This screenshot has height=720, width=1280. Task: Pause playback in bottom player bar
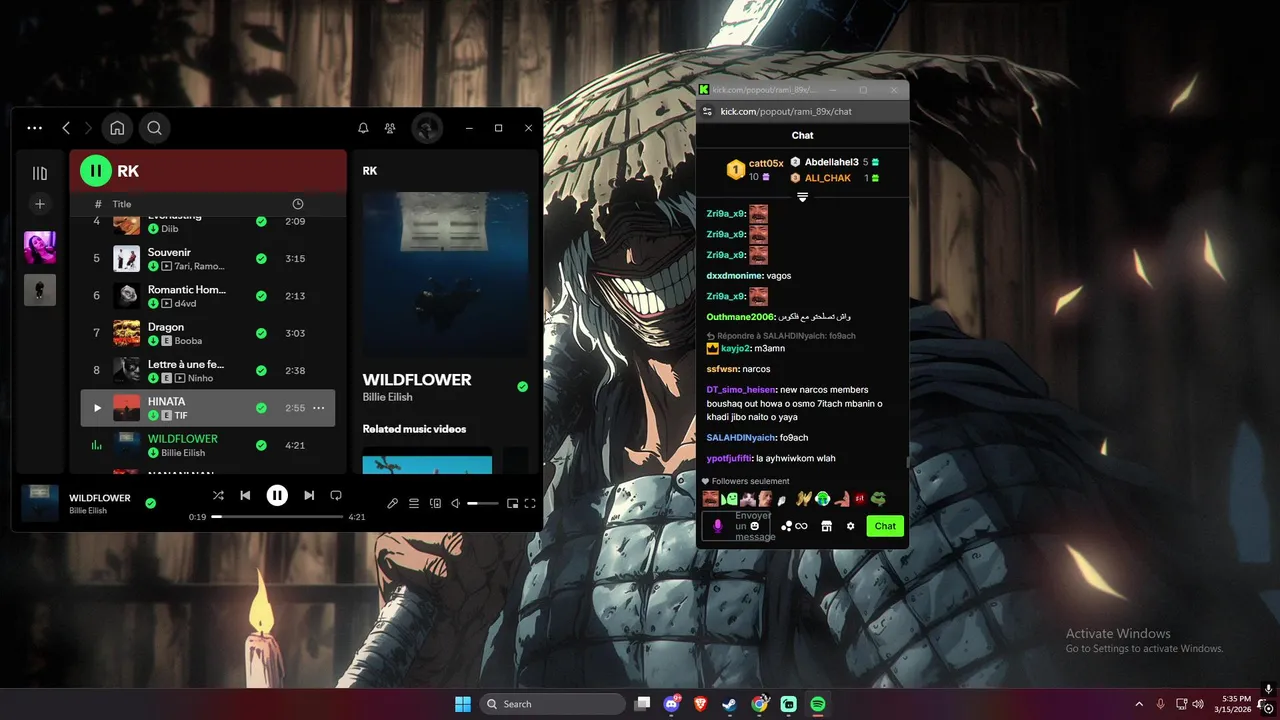277,495
